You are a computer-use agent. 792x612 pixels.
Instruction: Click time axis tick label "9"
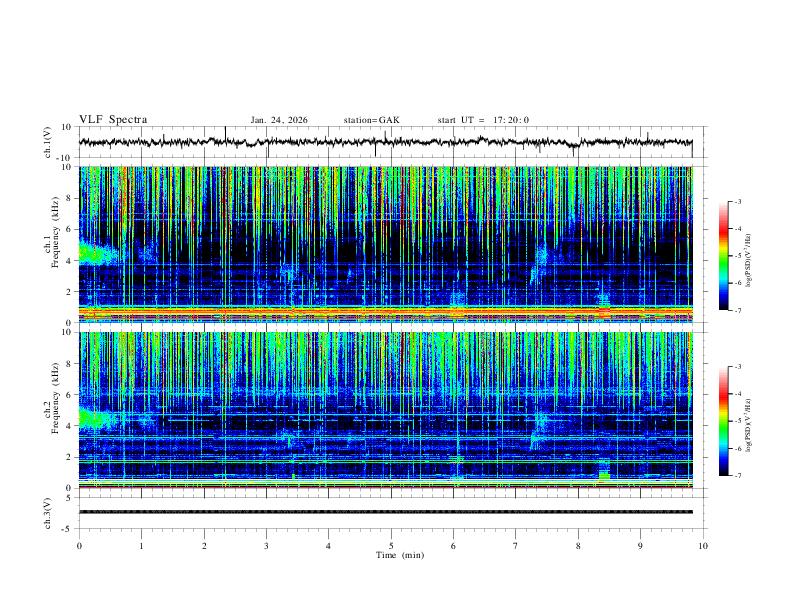(x=640, y=546)
